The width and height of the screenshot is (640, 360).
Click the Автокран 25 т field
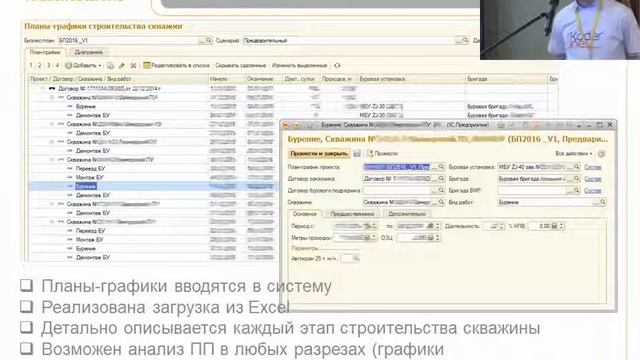351,258
